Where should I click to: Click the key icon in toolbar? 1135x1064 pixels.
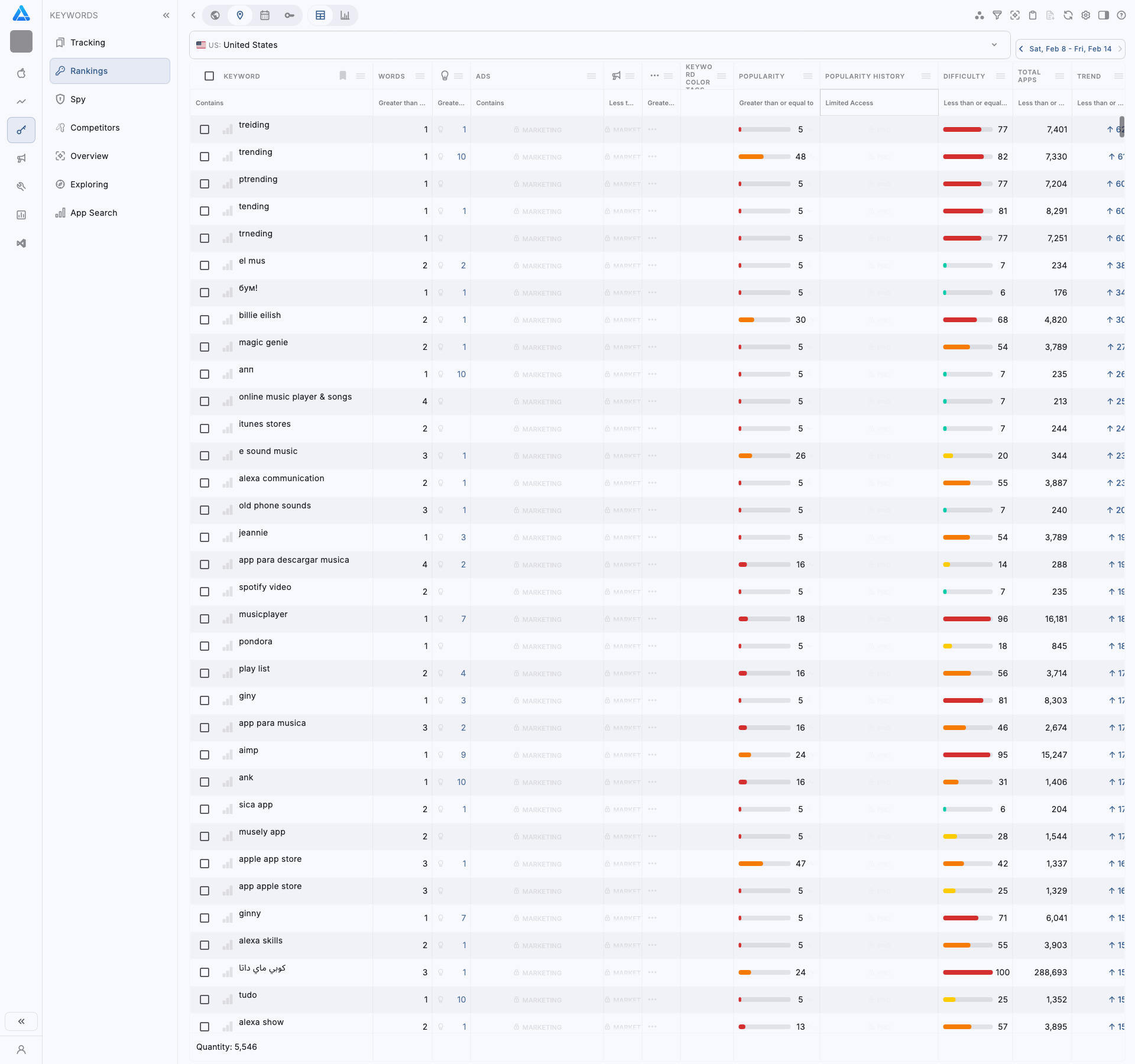pos(290,15)
